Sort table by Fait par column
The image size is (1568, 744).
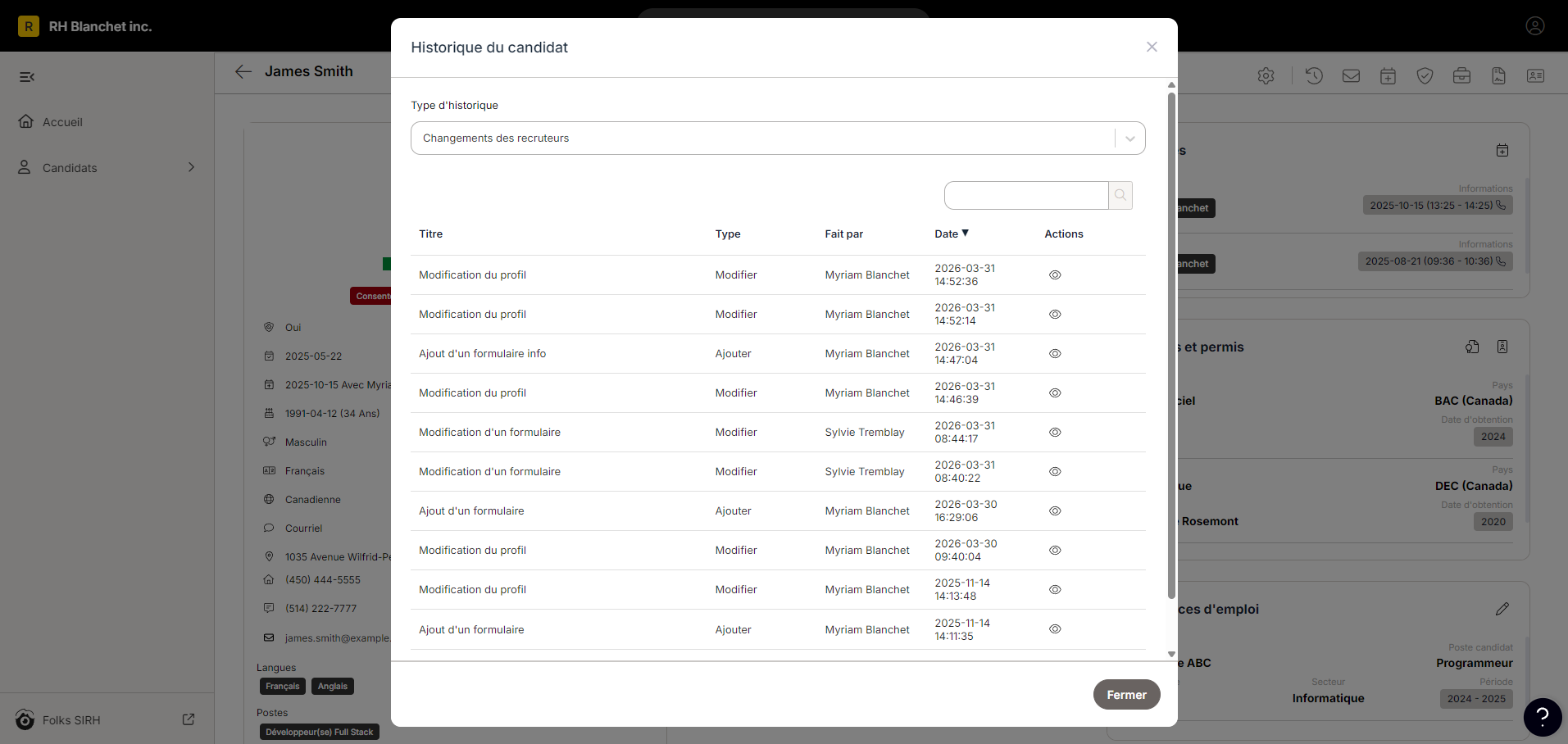click(x=843, y=234)
